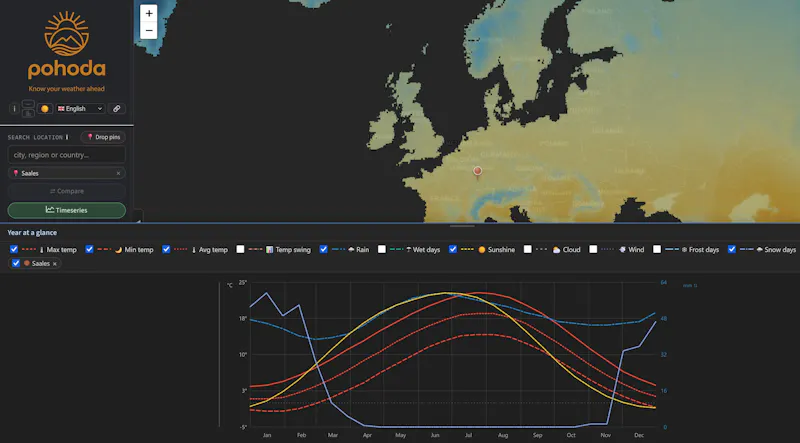The height and width of the screenshot is (443, 800).
Task: Click the 64 label on right axis
Action: tap(664, 282)
